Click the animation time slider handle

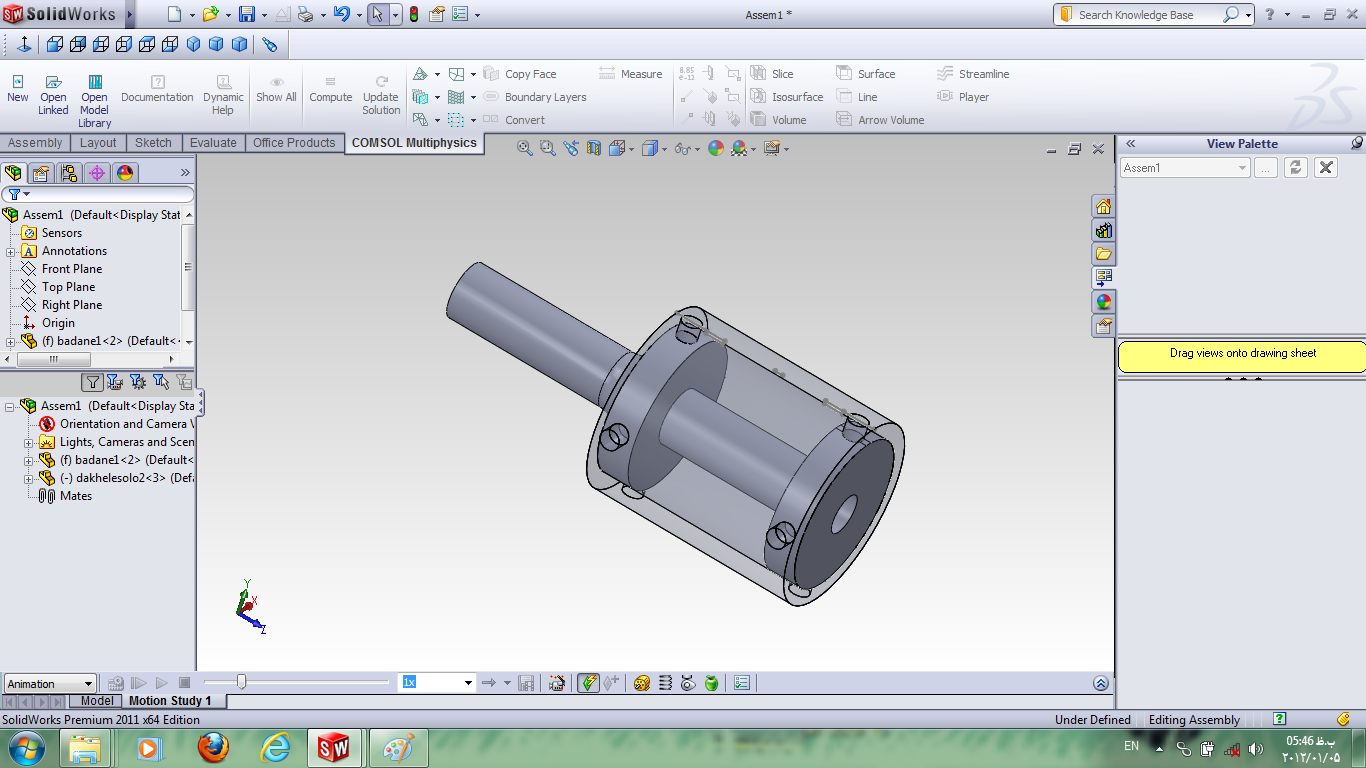(x=241, y=682)
